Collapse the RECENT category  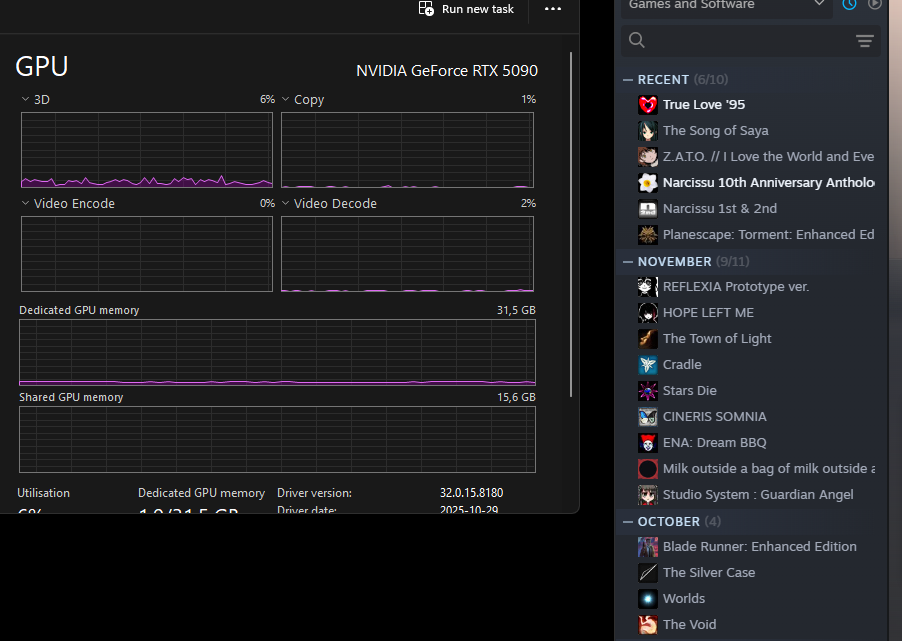tap(628, 79)
